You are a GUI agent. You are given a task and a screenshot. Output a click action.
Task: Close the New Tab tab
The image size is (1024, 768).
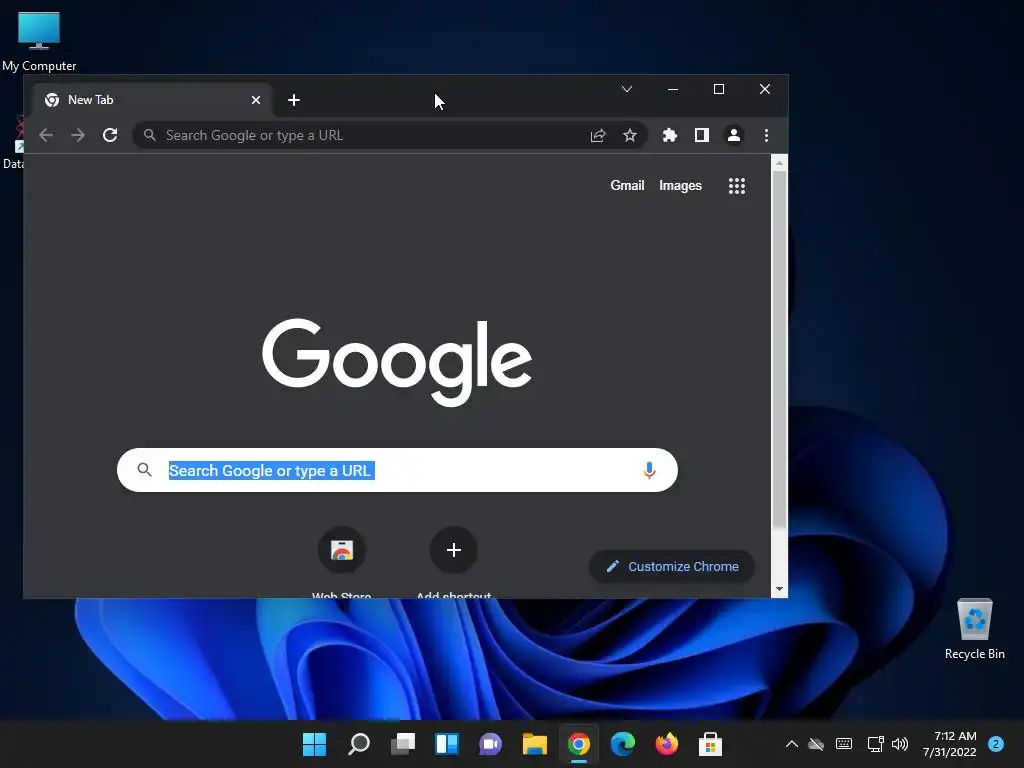256,100
